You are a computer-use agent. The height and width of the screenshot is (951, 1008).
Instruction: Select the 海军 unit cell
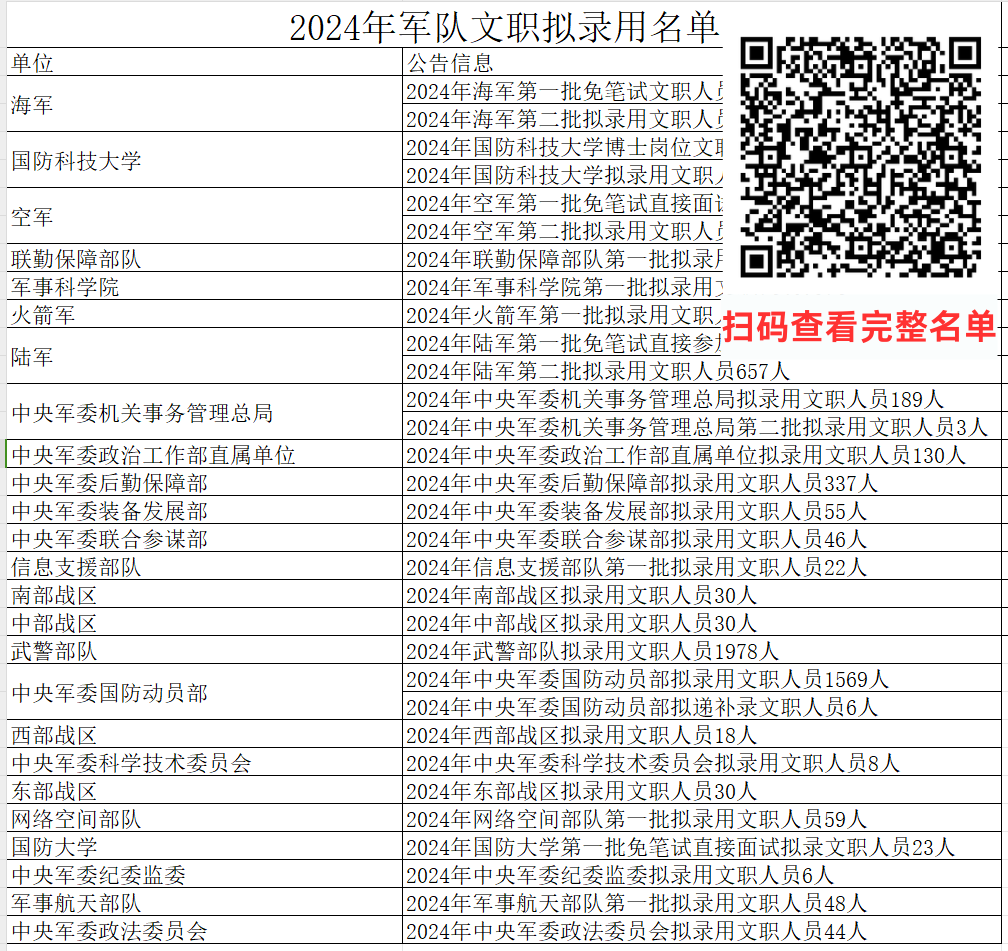pos(204,104)
